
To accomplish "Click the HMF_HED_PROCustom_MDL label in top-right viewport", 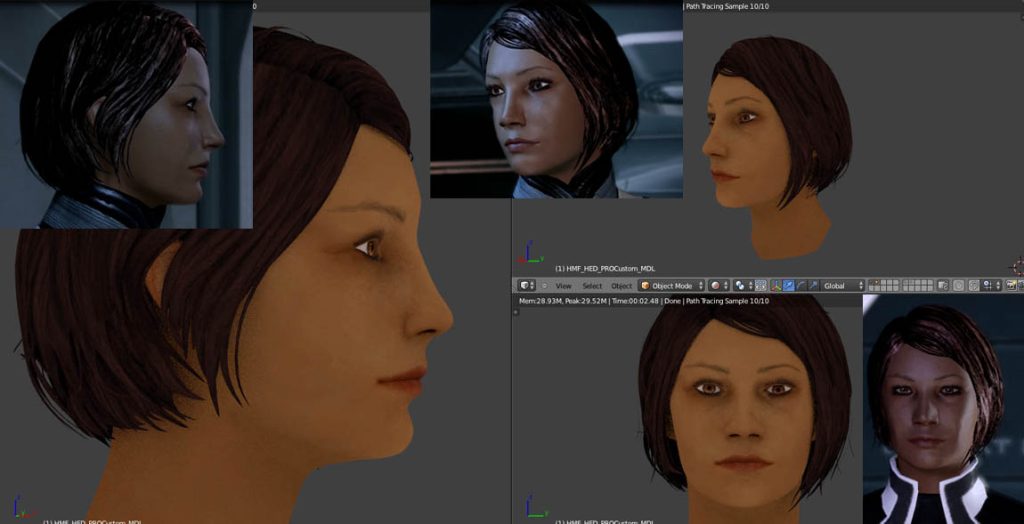I will click(605, 269).
